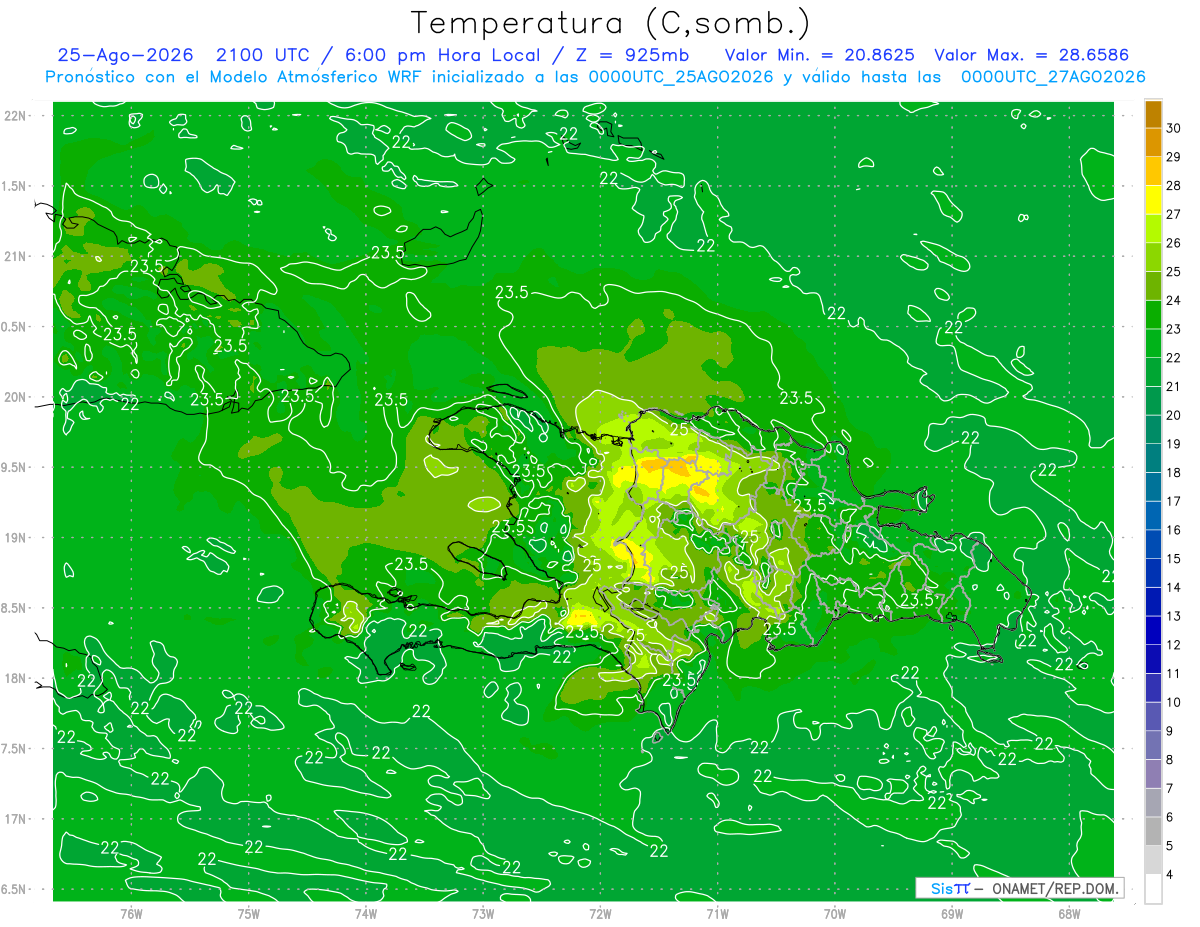Click the "76W" longitude label
The height and width of the screenshot is (927, 1200).
131,914
